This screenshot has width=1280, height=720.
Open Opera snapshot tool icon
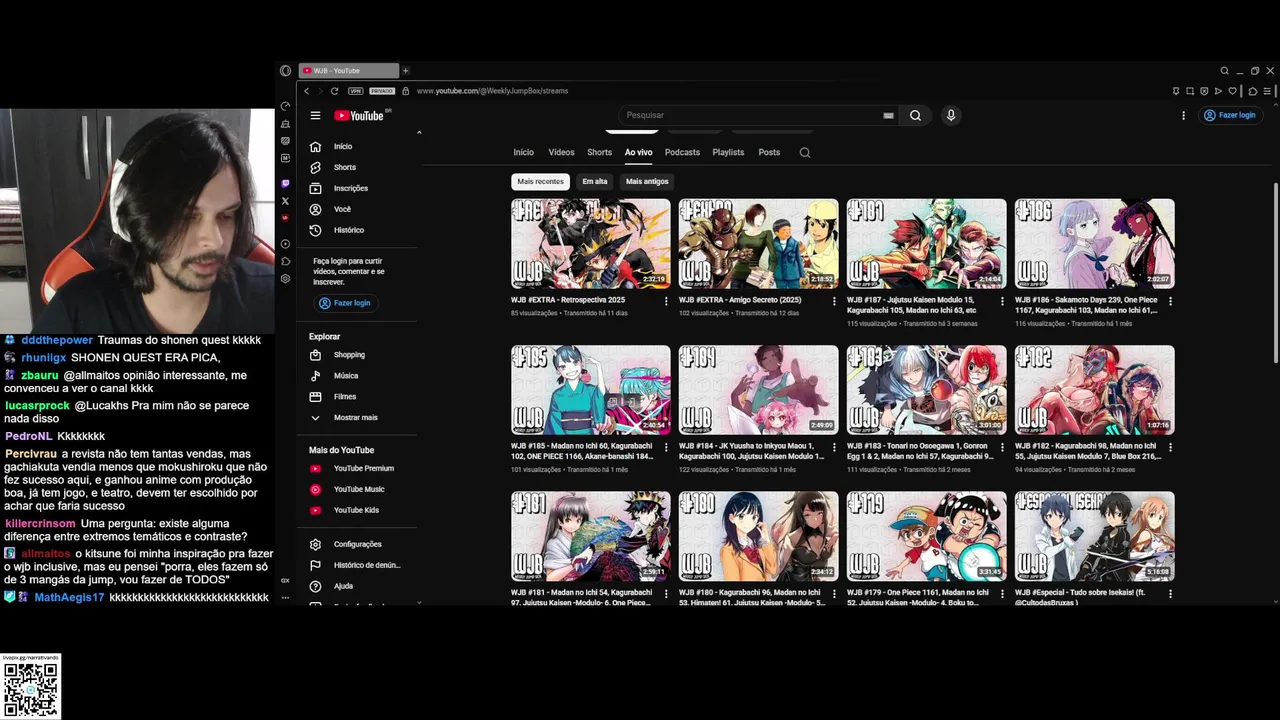[1189, 91]
